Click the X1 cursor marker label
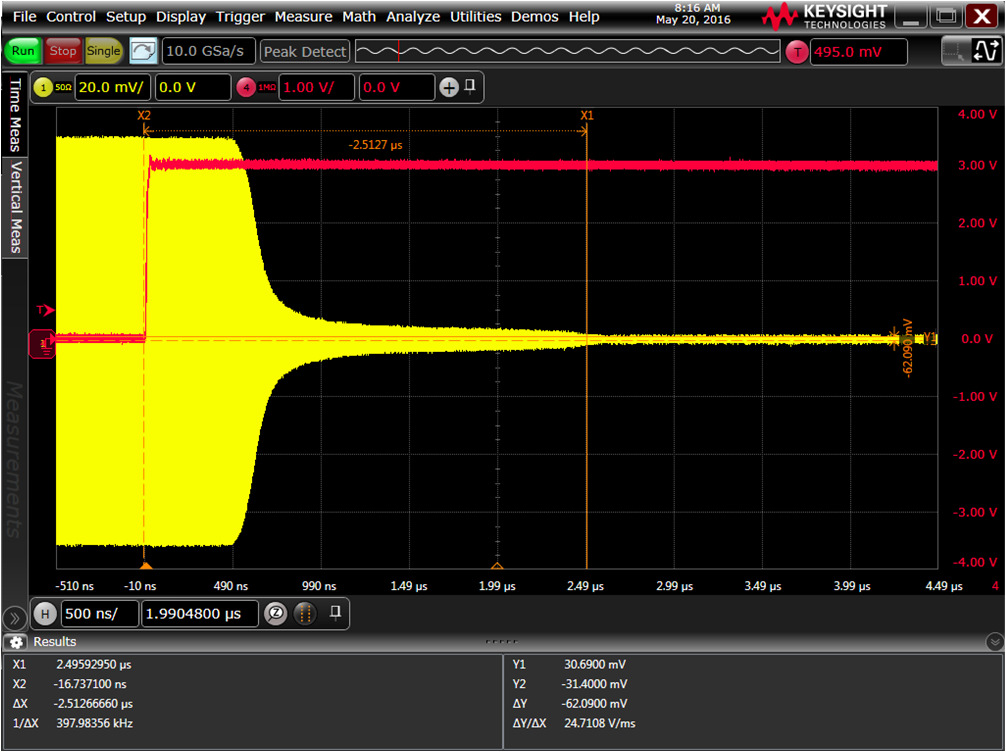The width and height of the screenshot is (1006, 752). point(587,116)
